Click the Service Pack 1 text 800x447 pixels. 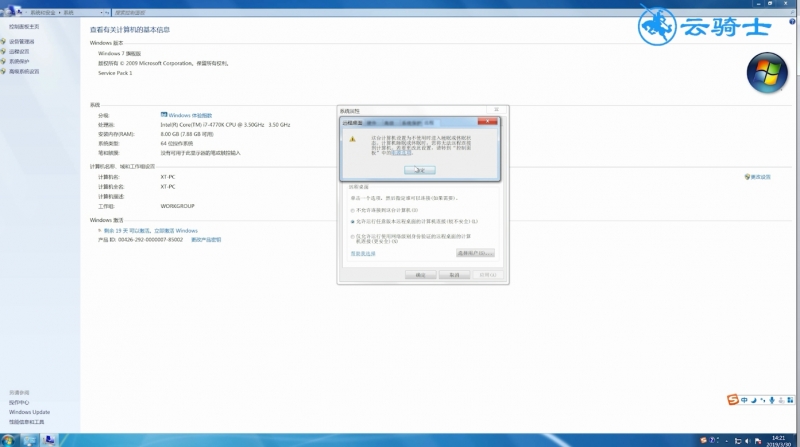(x=115, y=73)
